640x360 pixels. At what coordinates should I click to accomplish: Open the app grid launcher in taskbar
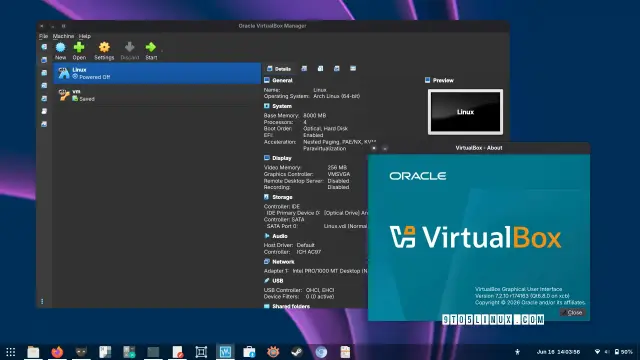coord(11,352)
